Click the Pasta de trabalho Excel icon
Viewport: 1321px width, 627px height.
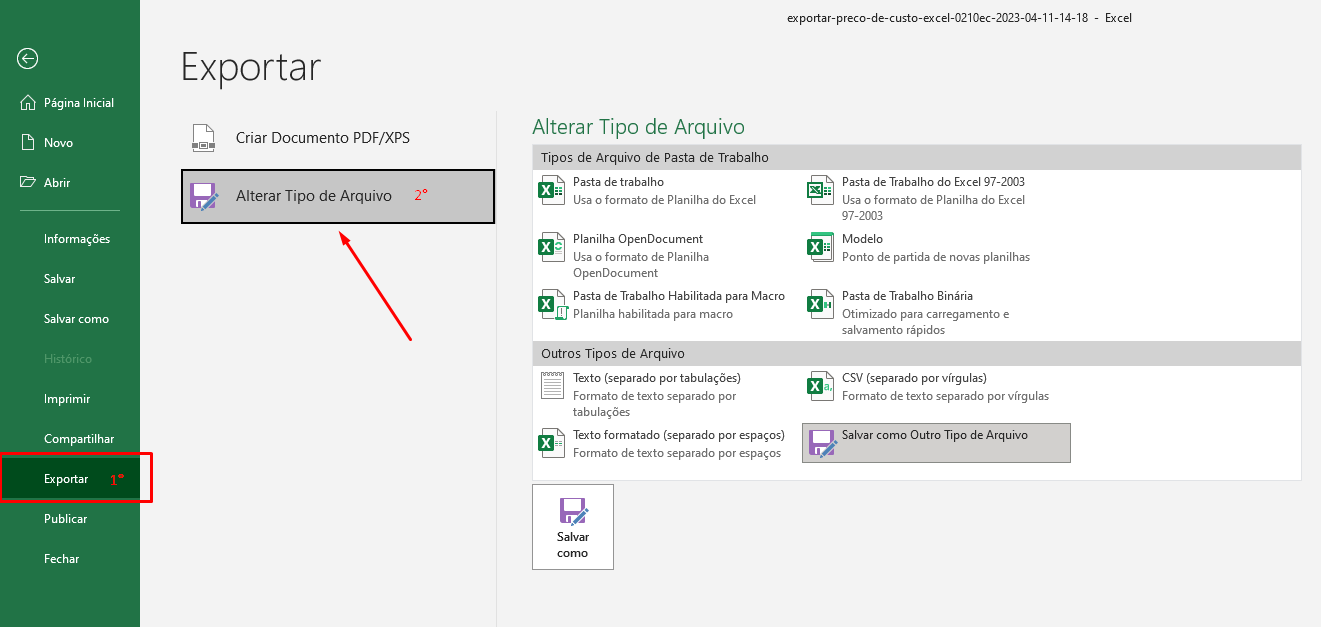(x=552, y=190)
